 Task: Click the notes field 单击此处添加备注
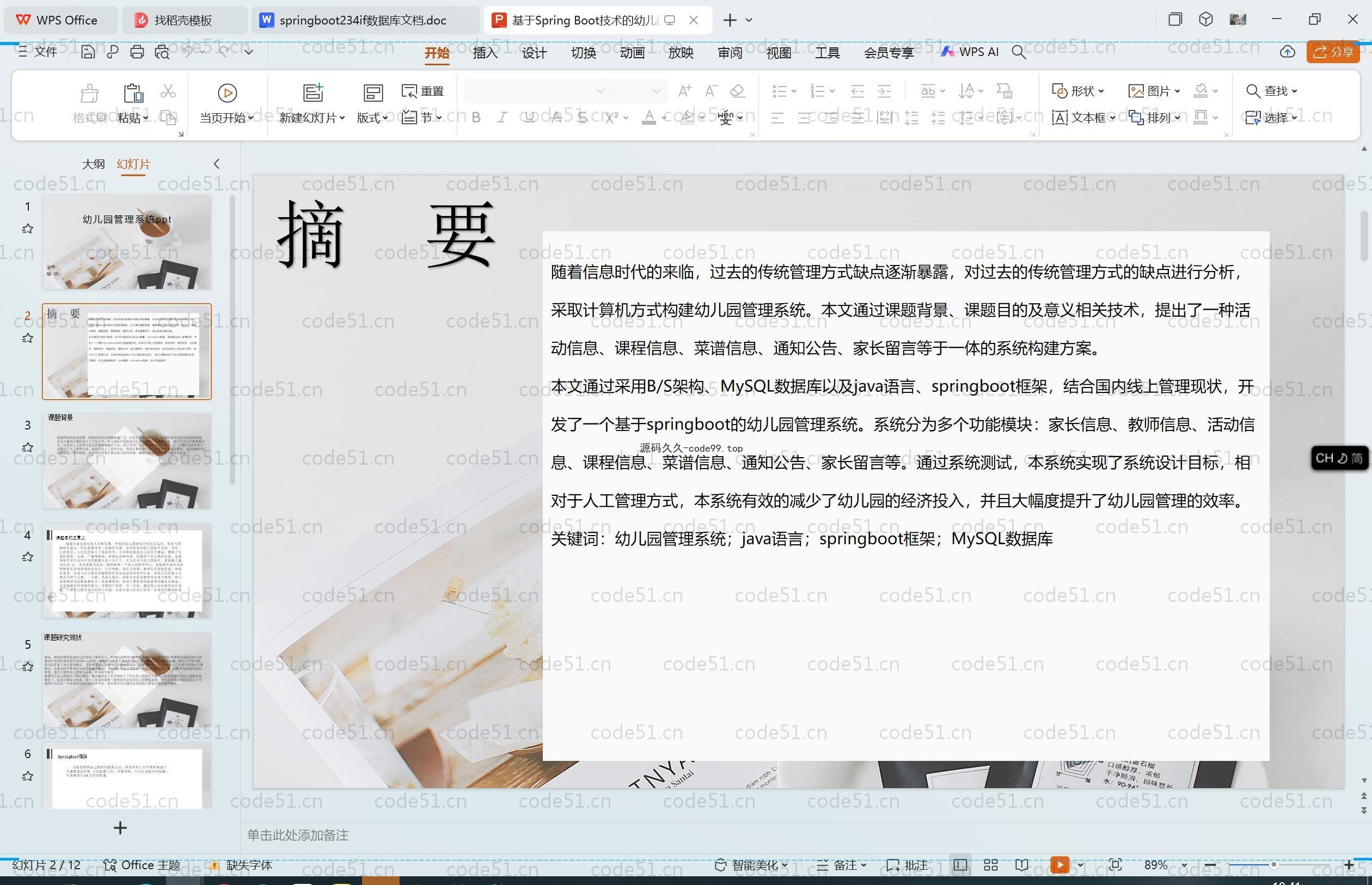tap(298, 835)
